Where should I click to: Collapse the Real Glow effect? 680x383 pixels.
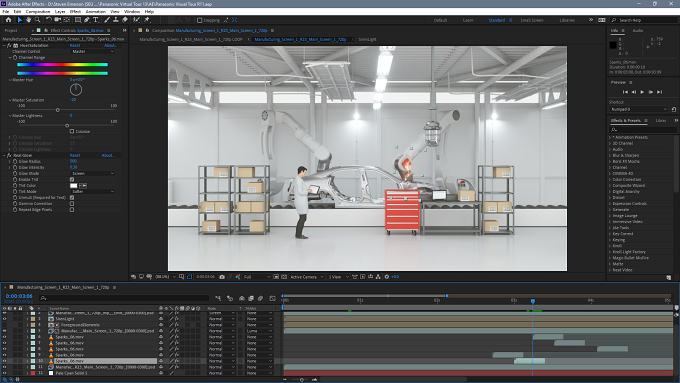pyautogui.click(x=4, y=155)
